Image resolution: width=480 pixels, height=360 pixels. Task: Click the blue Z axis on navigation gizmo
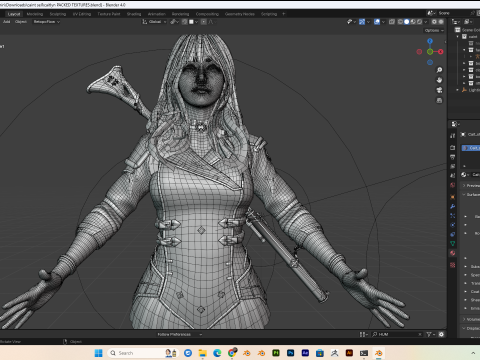430,41
